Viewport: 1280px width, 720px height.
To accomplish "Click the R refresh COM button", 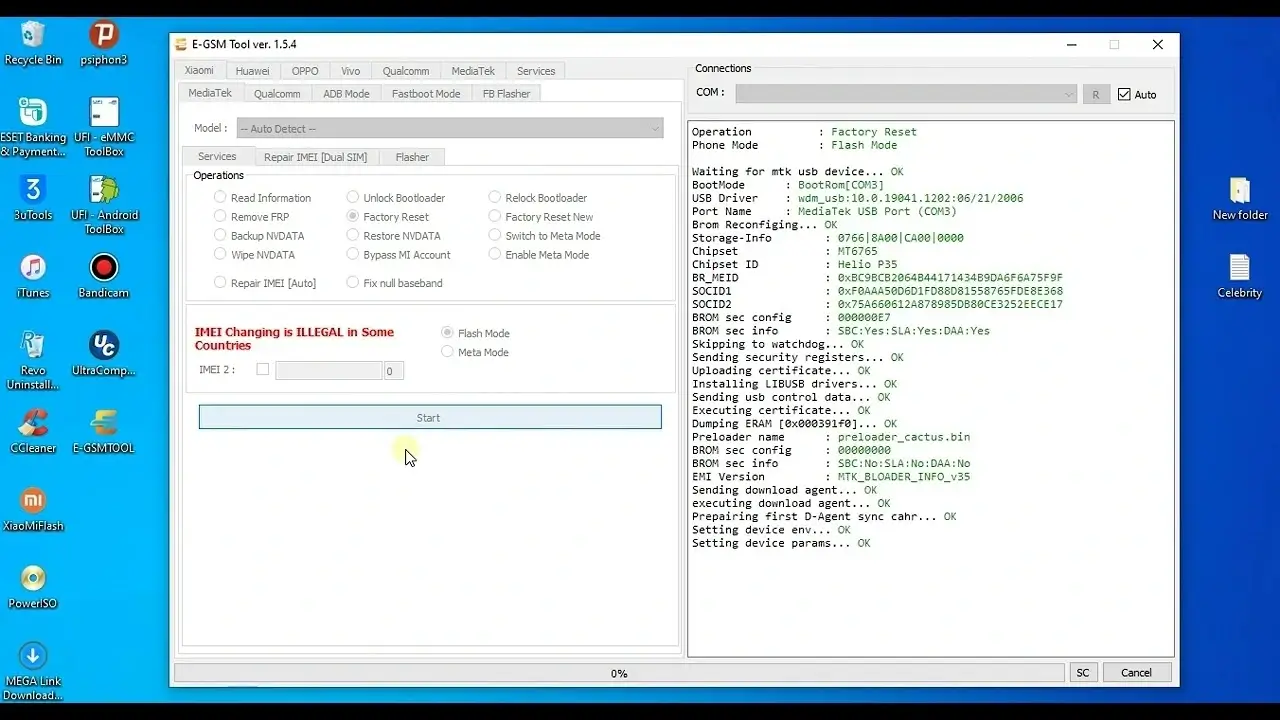I will 1095,94.
